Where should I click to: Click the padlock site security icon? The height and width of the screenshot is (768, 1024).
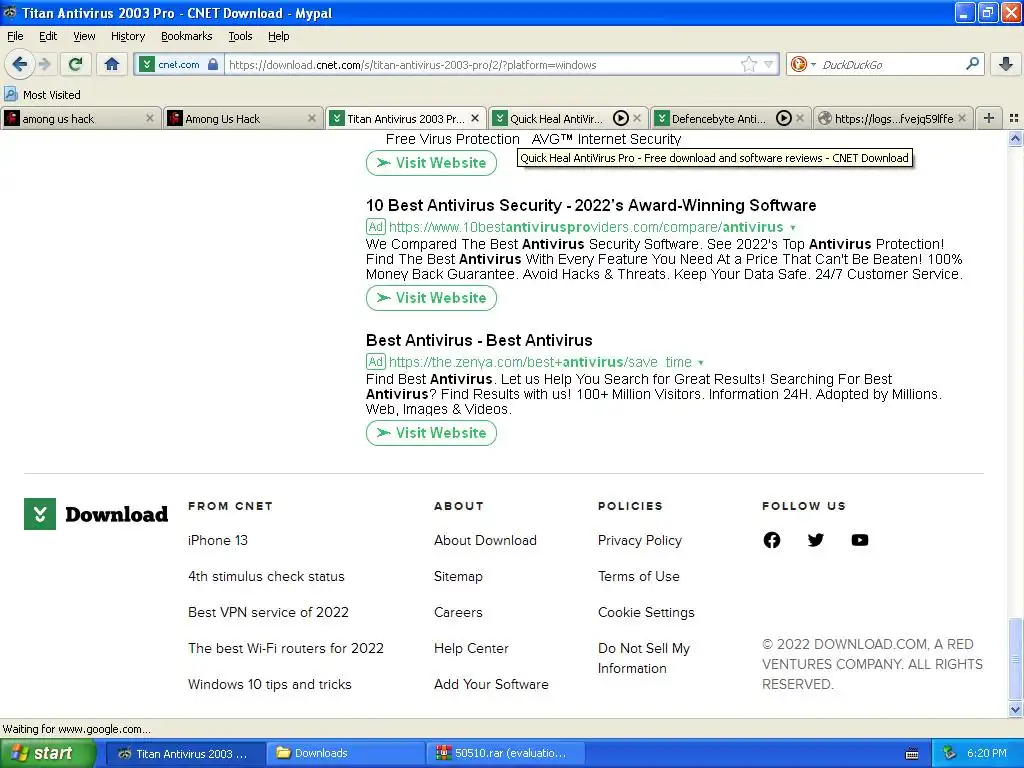point(213,64)
